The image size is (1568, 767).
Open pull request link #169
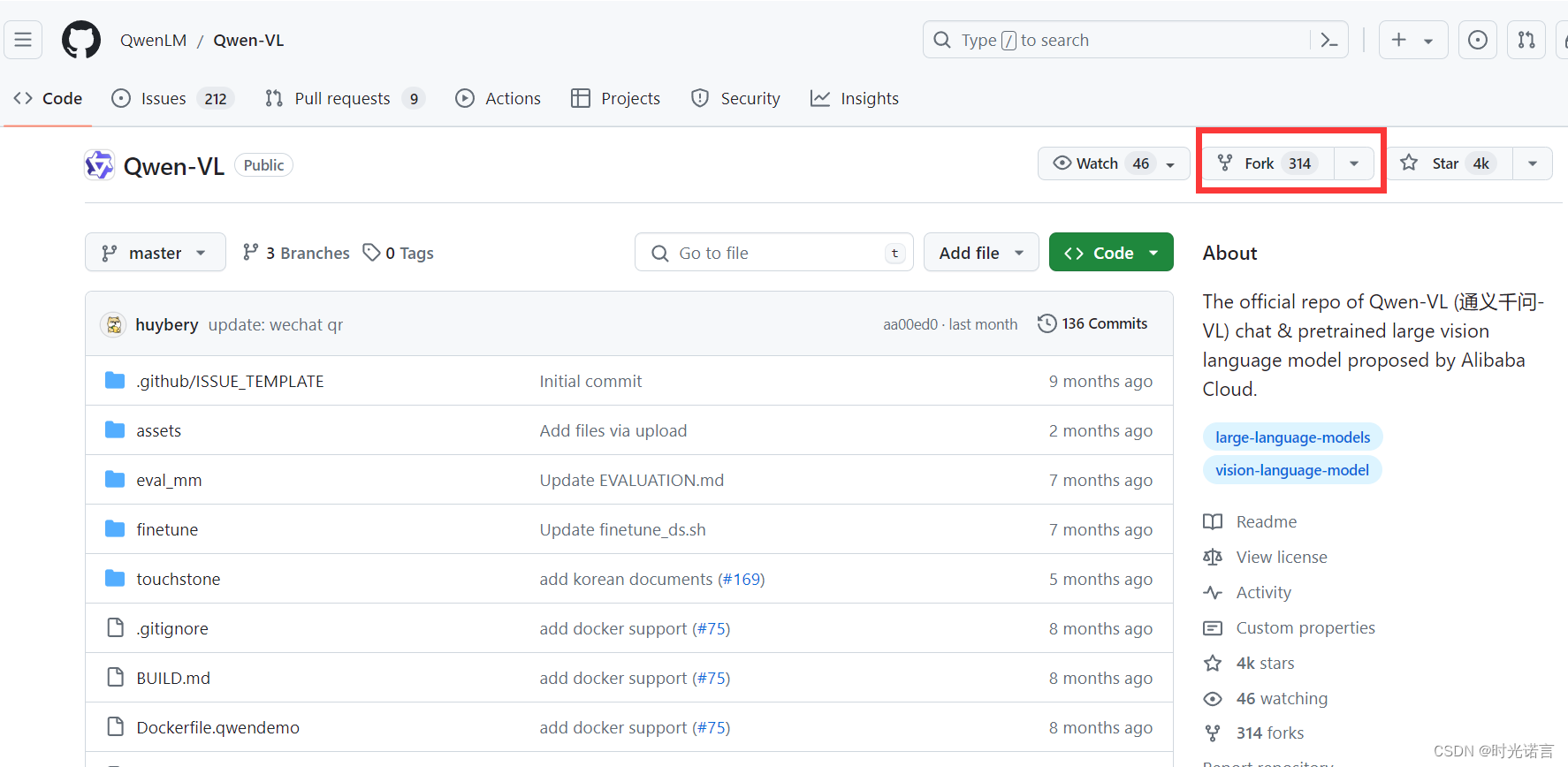[741, 579]
